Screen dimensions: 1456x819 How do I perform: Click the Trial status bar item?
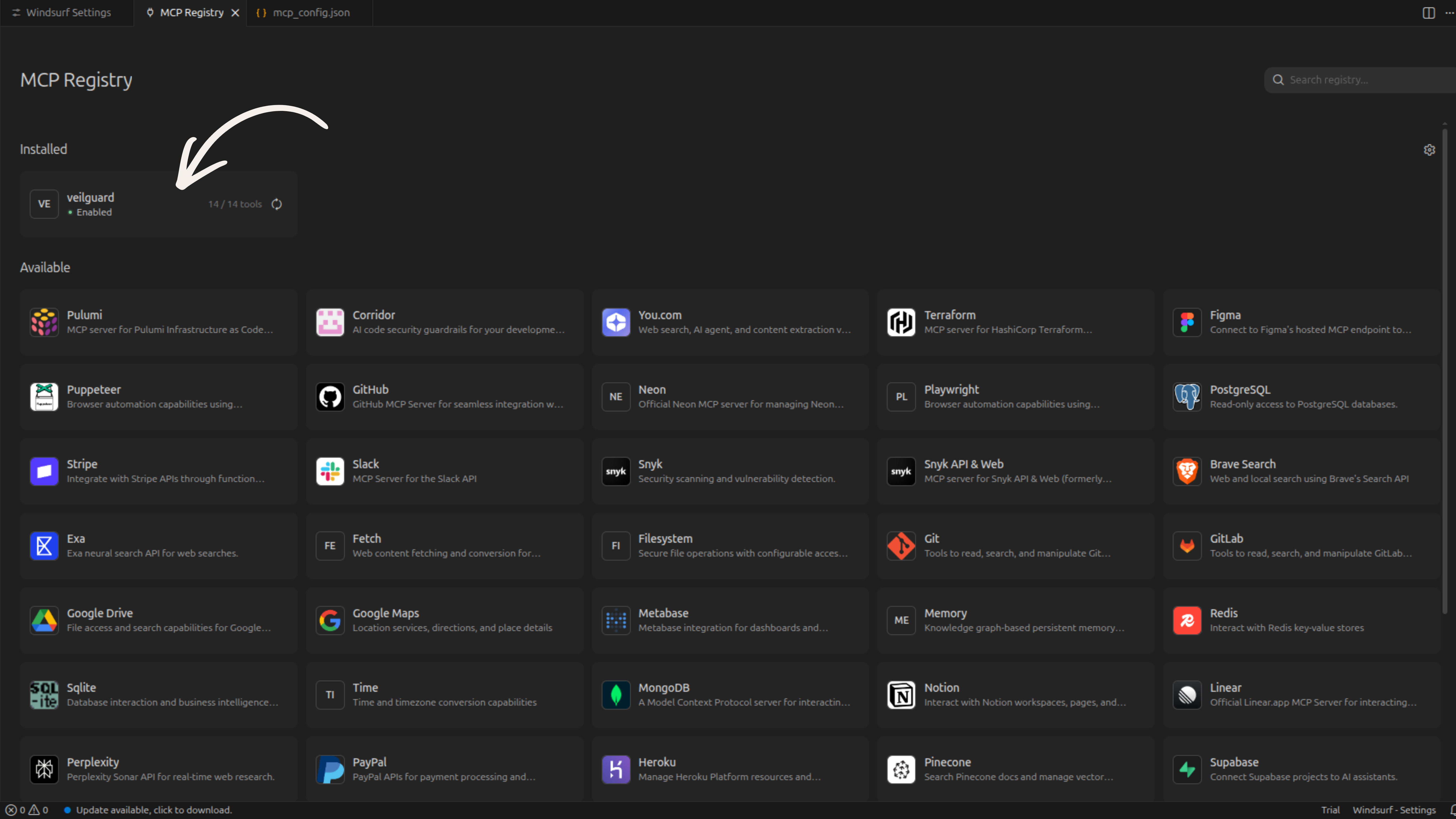tap(1331, 810)
